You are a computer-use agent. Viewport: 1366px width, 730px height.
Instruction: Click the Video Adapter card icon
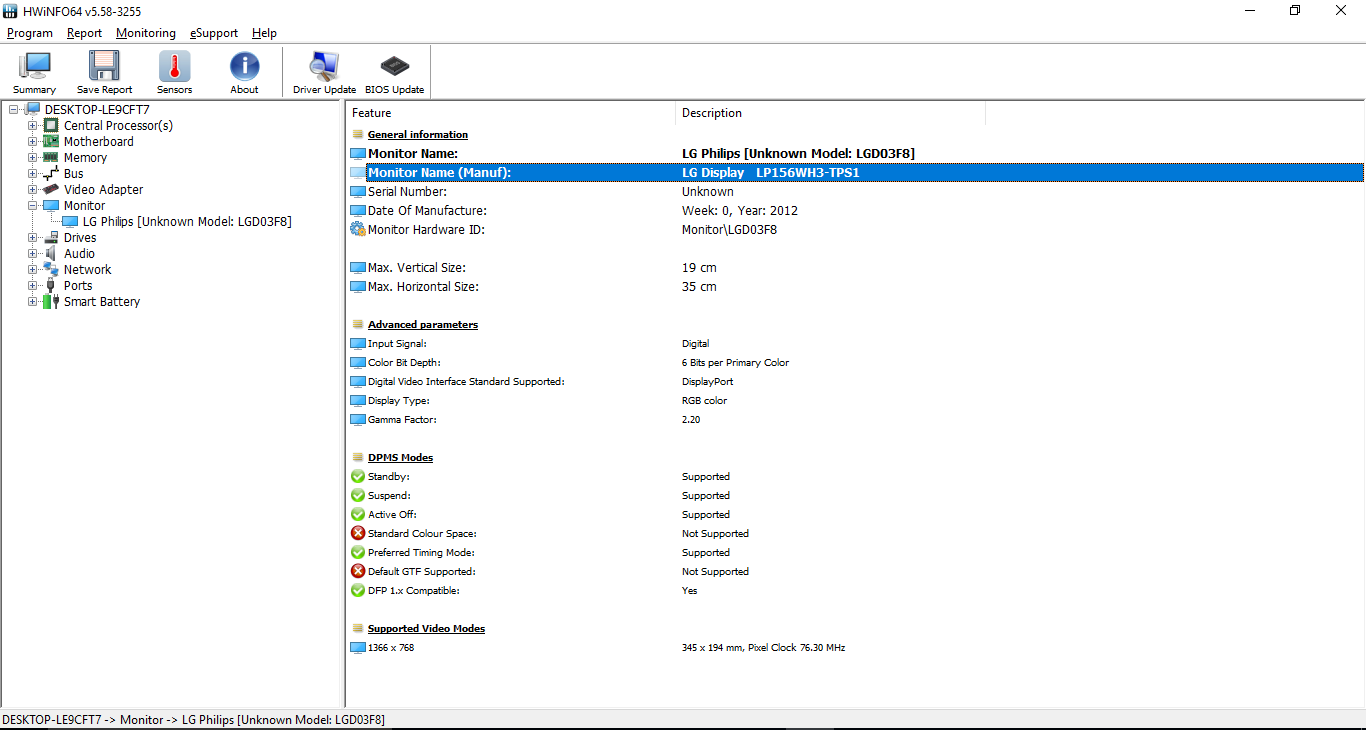click(x=51, y=189)
